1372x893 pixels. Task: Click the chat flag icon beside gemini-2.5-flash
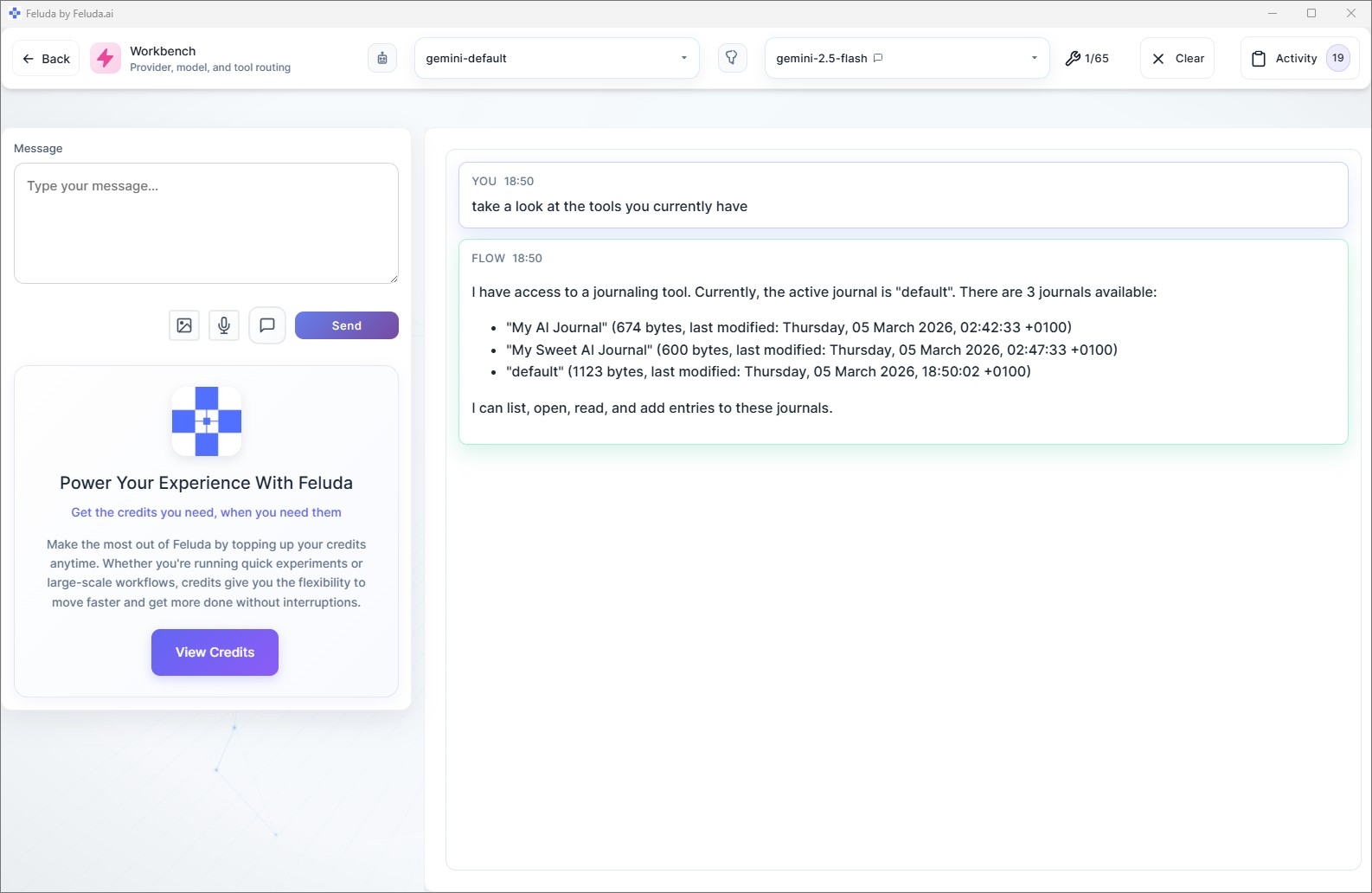(x=878, y=58)
